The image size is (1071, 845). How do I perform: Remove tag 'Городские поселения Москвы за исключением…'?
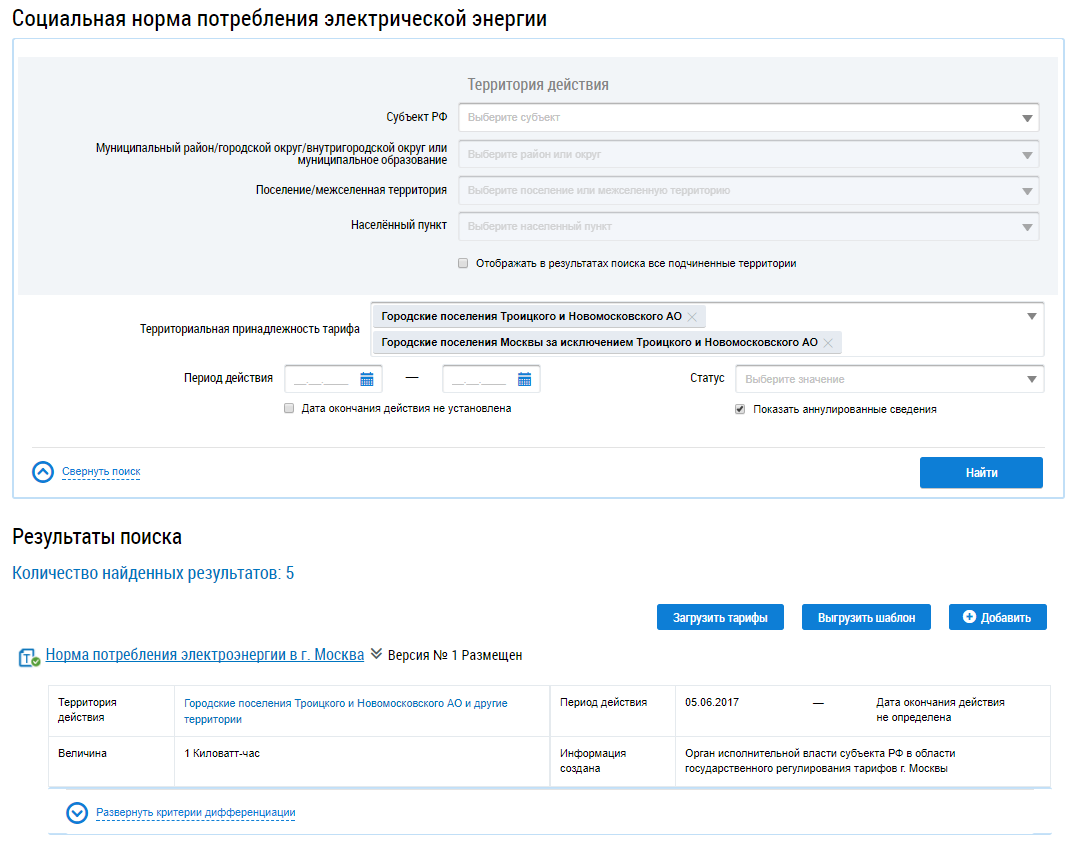828,342
